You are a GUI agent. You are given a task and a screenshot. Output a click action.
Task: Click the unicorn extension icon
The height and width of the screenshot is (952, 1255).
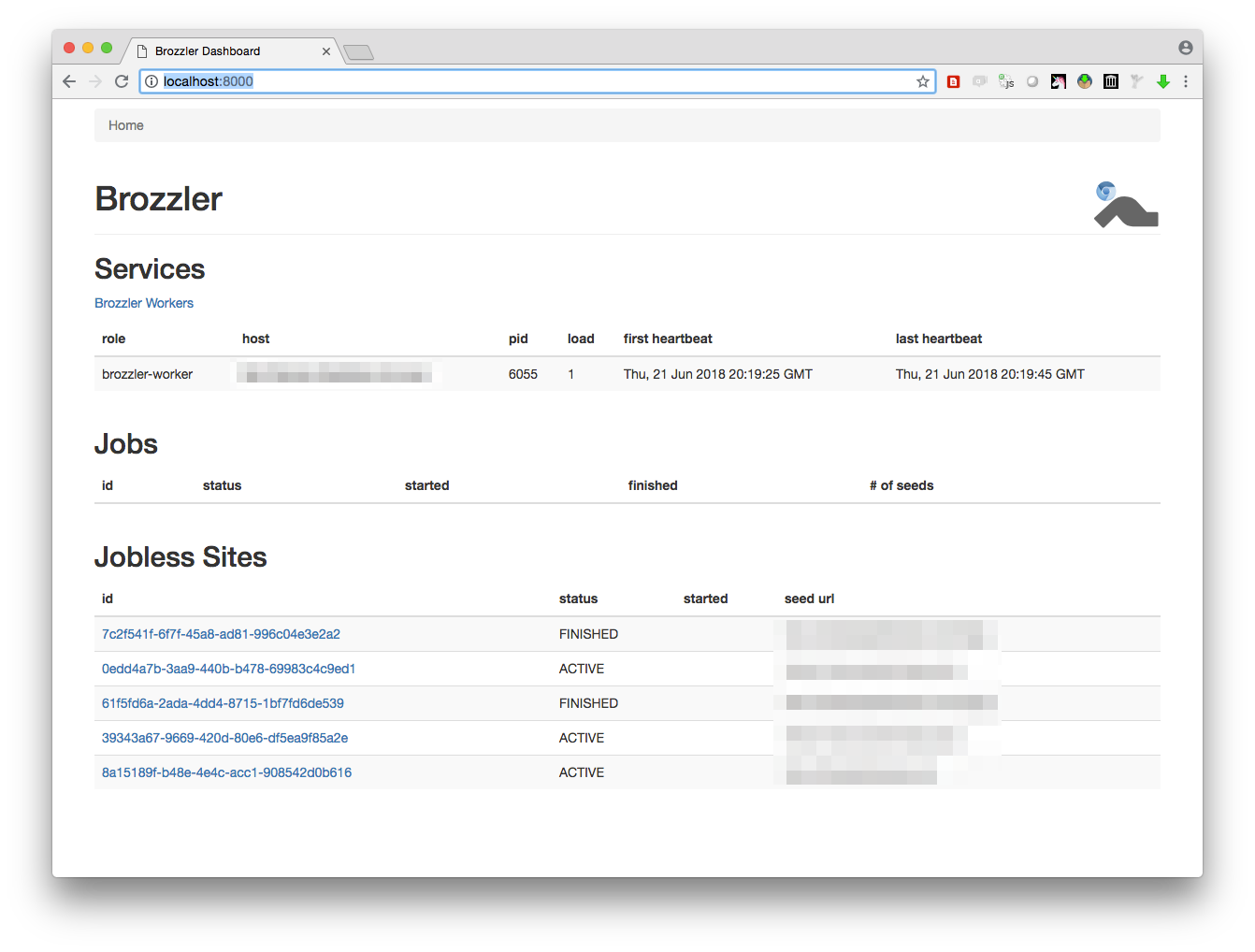click(1059, 81)
